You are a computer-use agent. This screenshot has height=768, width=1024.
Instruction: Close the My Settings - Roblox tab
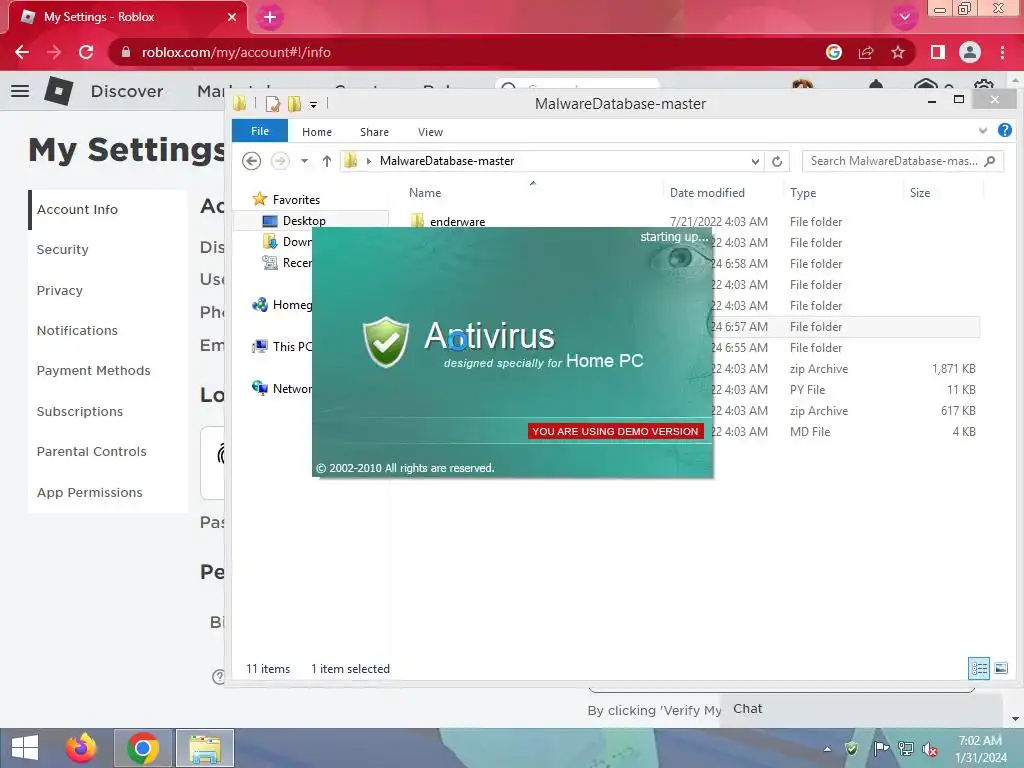pyautogui.click(x=232, y=17)
